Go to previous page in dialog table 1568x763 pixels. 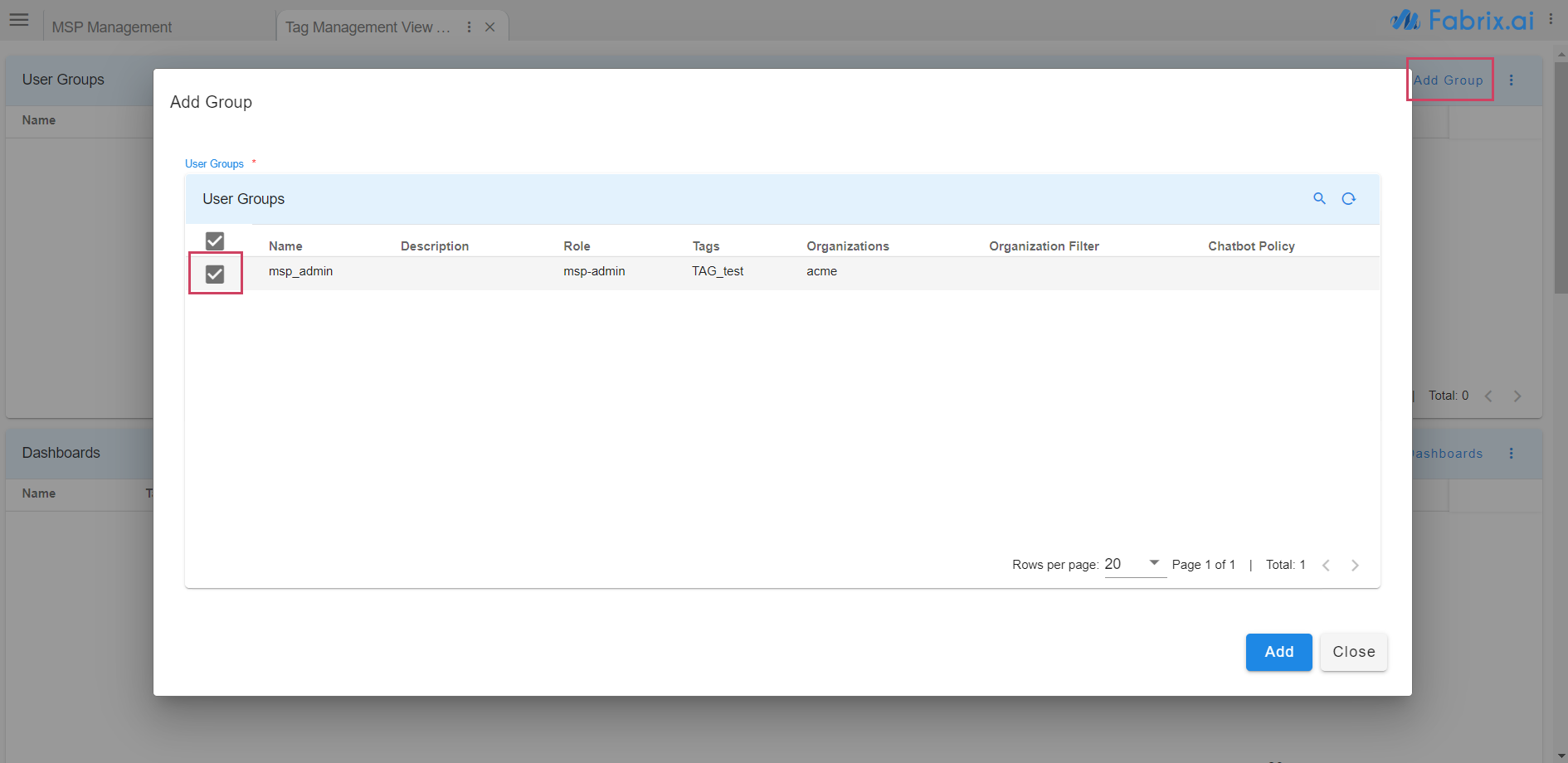pos(1326,565)
